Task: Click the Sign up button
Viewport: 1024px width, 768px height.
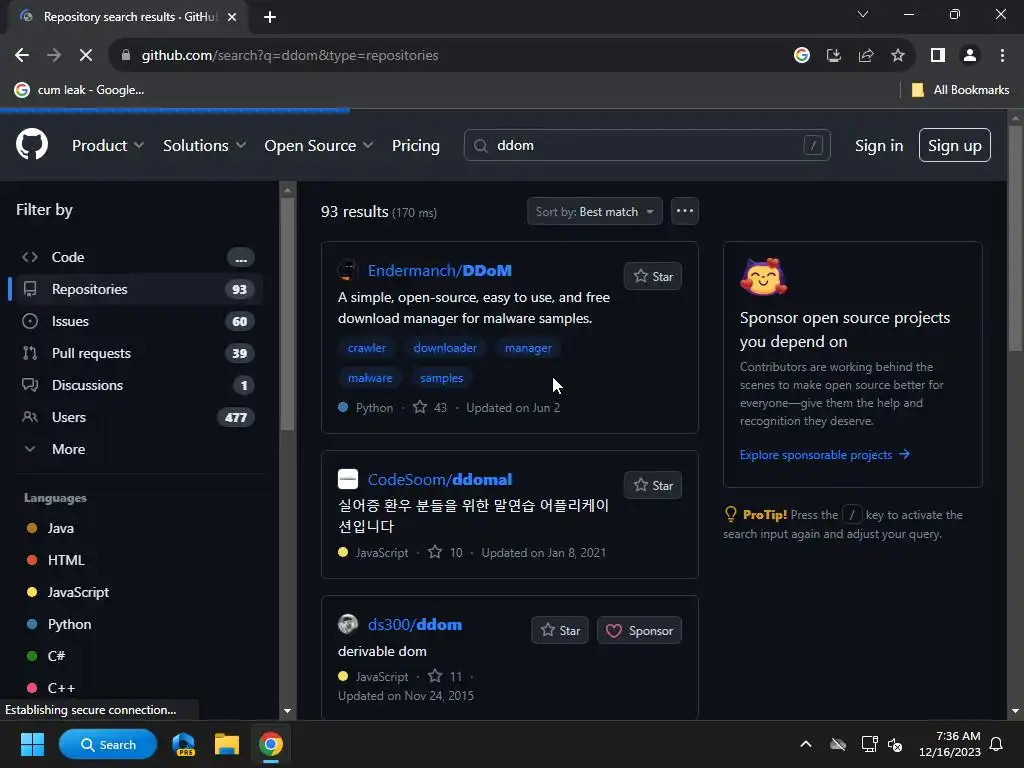Action: pyautogui.click(x=954, y=145)
